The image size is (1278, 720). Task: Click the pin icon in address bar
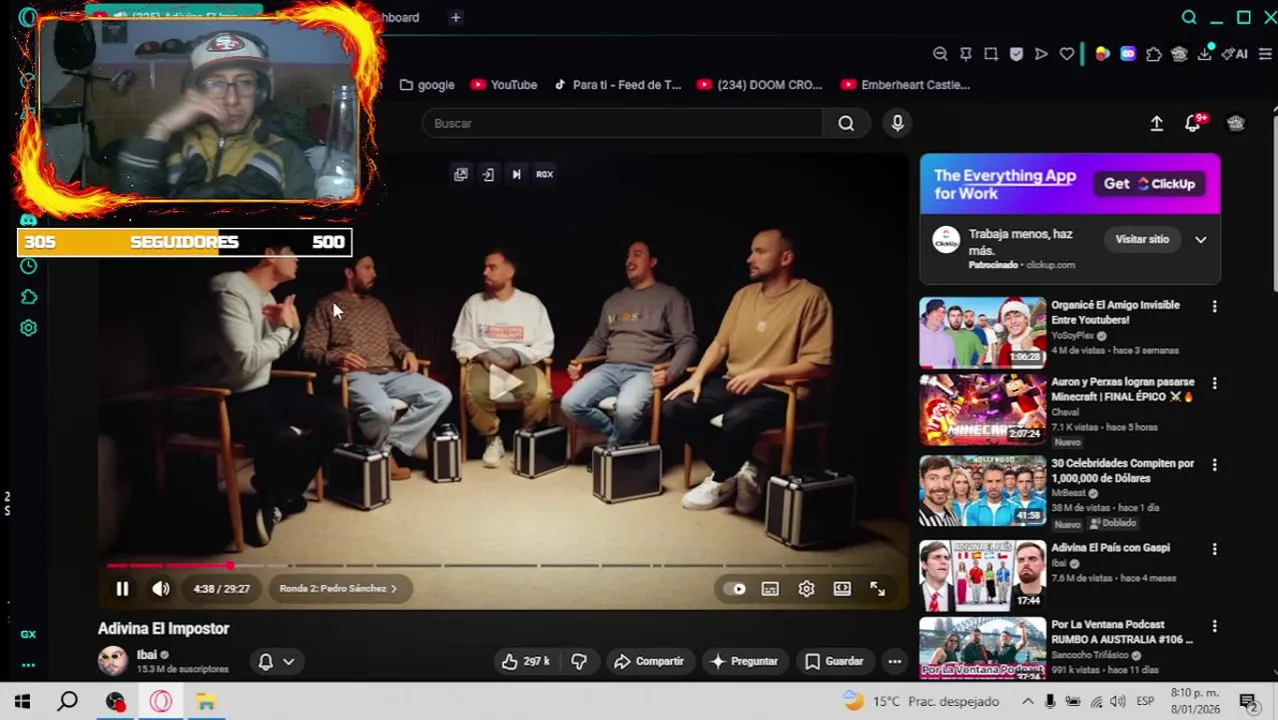pos(966,54)
